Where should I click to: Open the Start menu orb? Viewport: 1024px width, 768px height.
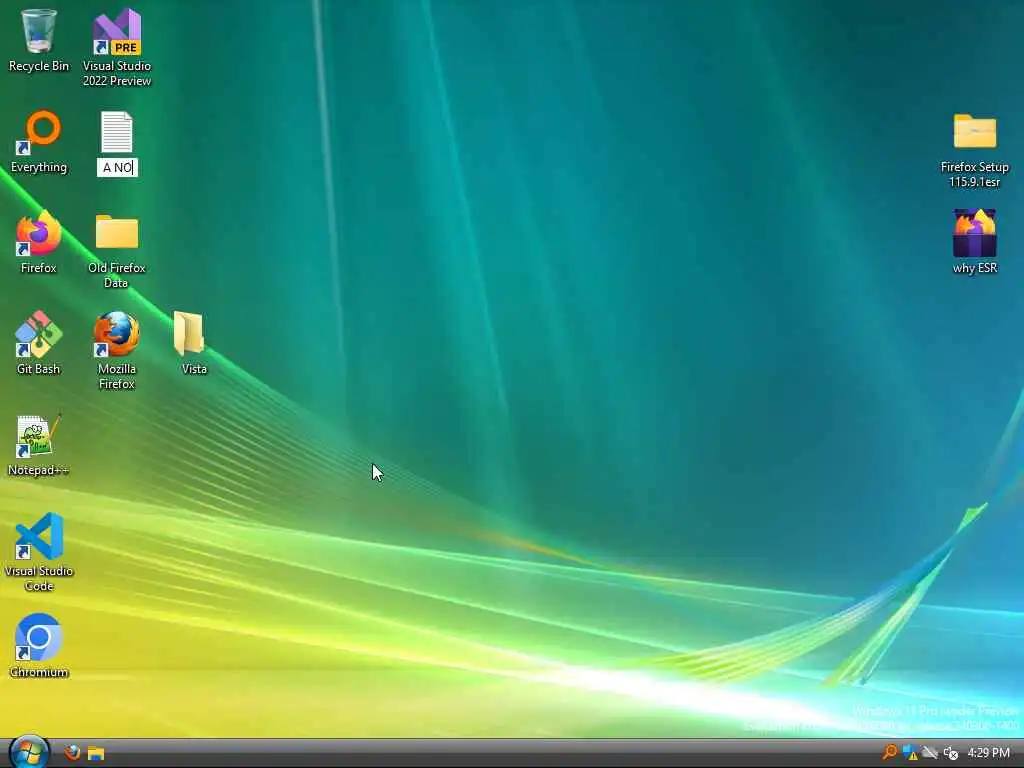29,752
